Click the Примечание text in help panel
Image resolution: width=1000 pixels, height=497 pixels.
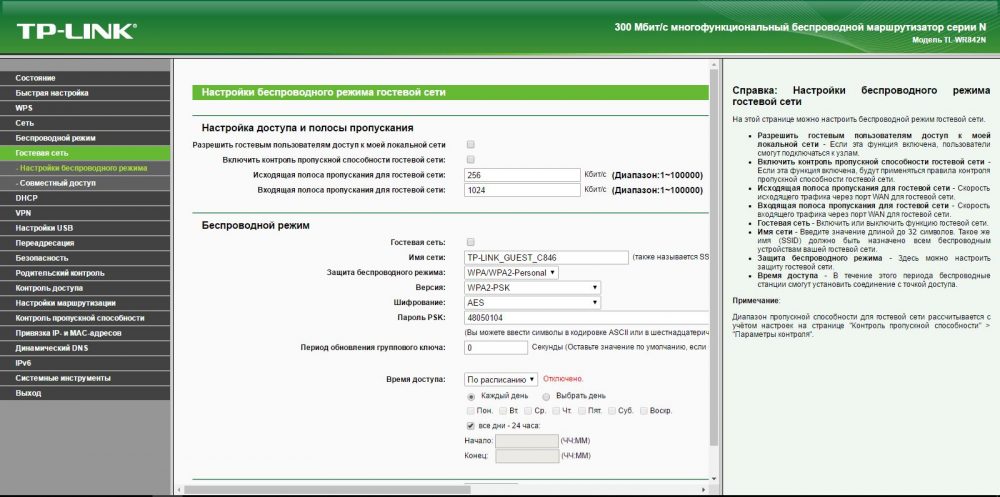coord(756,300)
